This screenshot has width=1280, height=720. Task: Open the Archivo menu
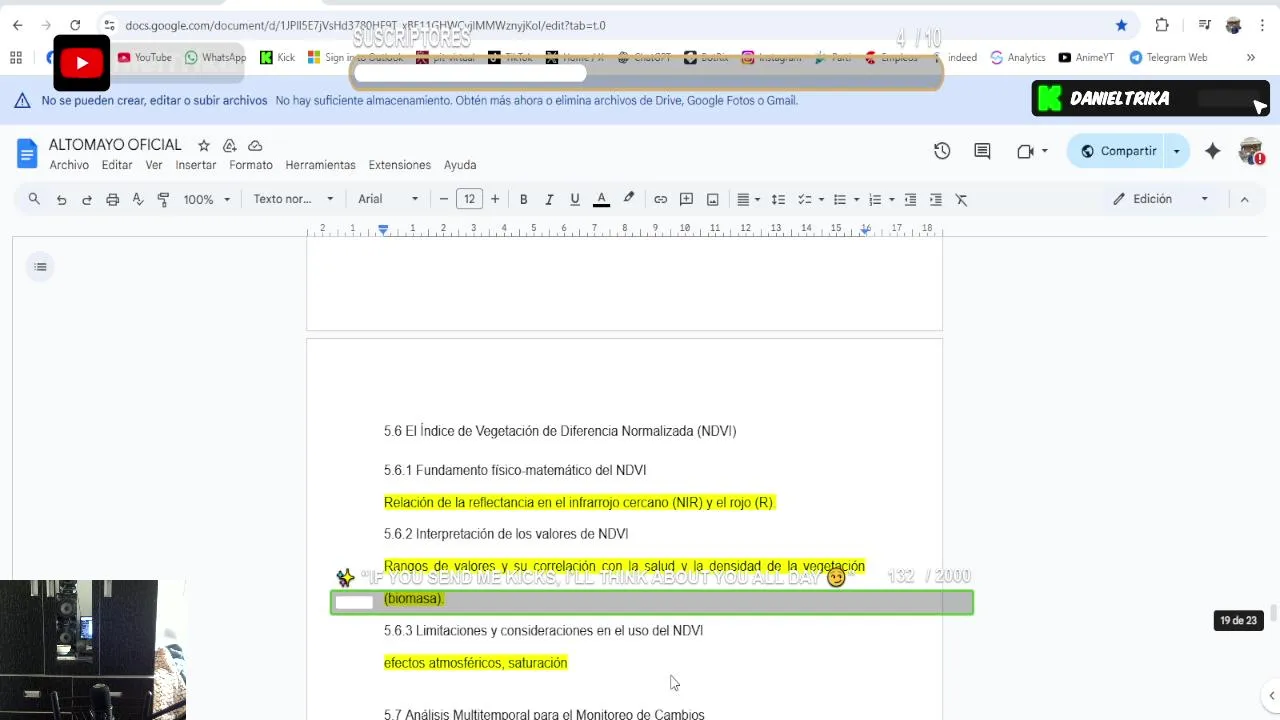[x=69, y=165]
